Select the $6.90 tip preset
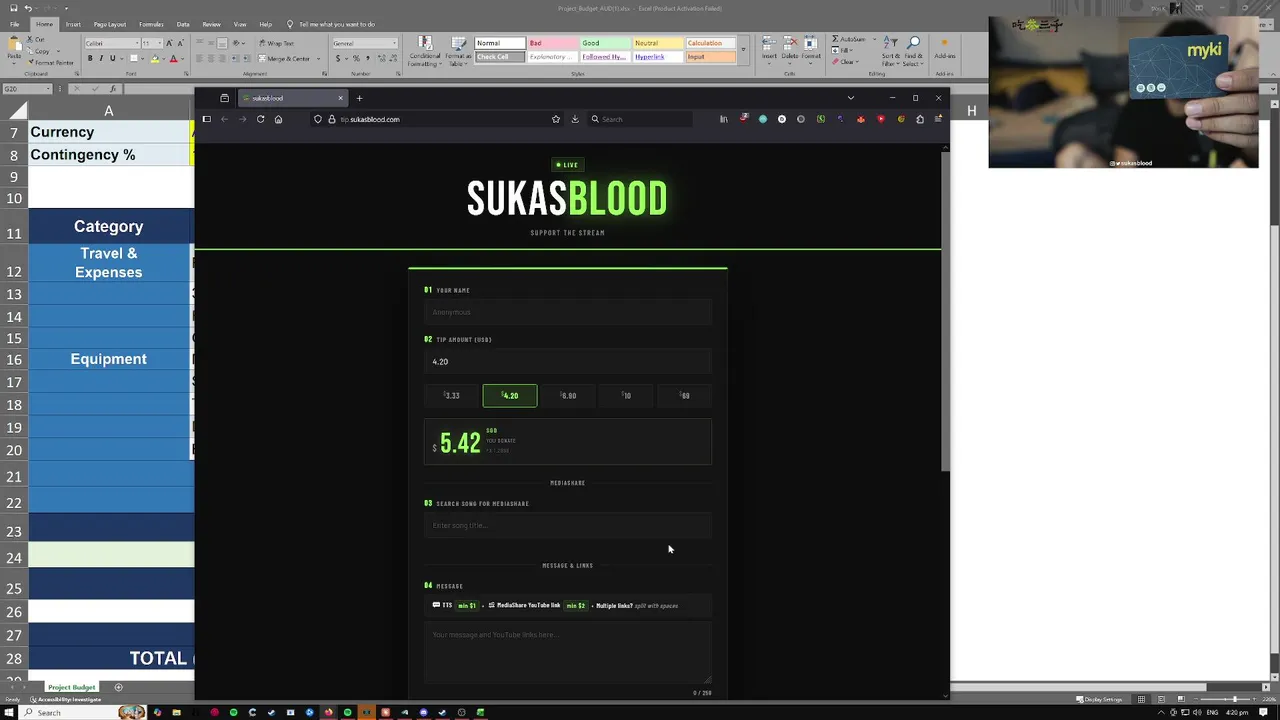The width and height of the screenshot is (1280, 720). (x=568, y=396)
